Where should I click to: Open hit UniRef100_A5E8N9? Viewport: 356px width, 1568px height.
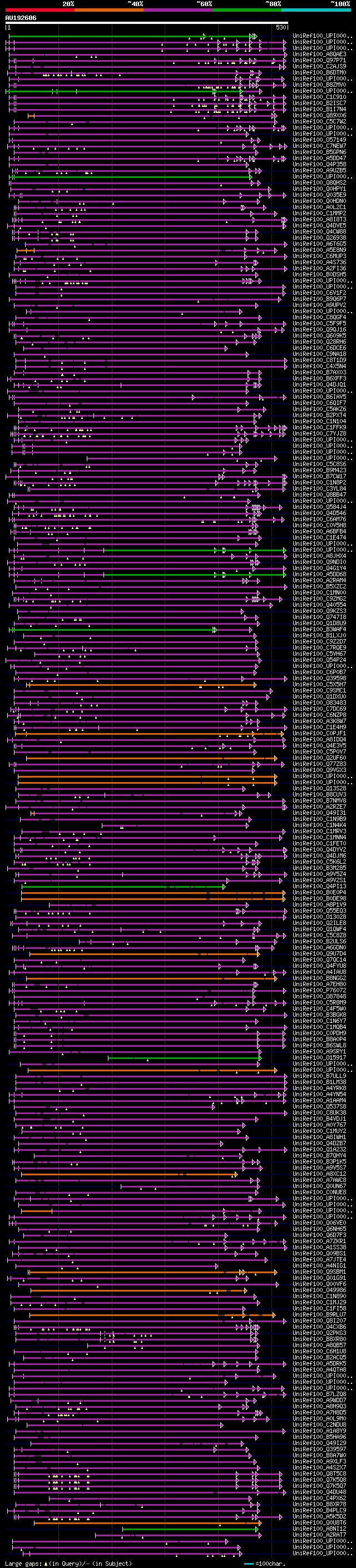click(x=319, y=250)
